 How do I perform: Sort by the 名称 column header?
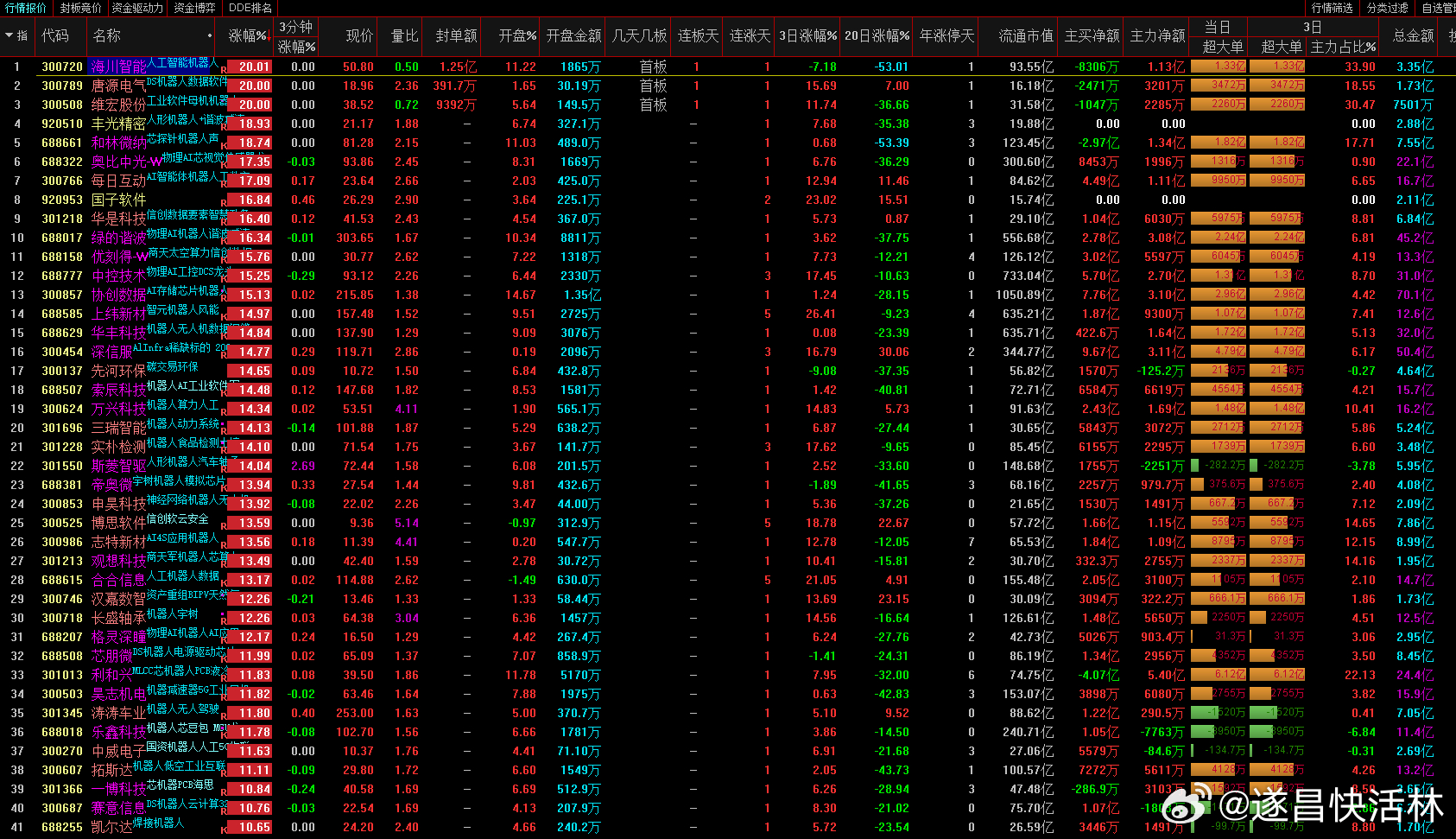[x=107, y=35]
